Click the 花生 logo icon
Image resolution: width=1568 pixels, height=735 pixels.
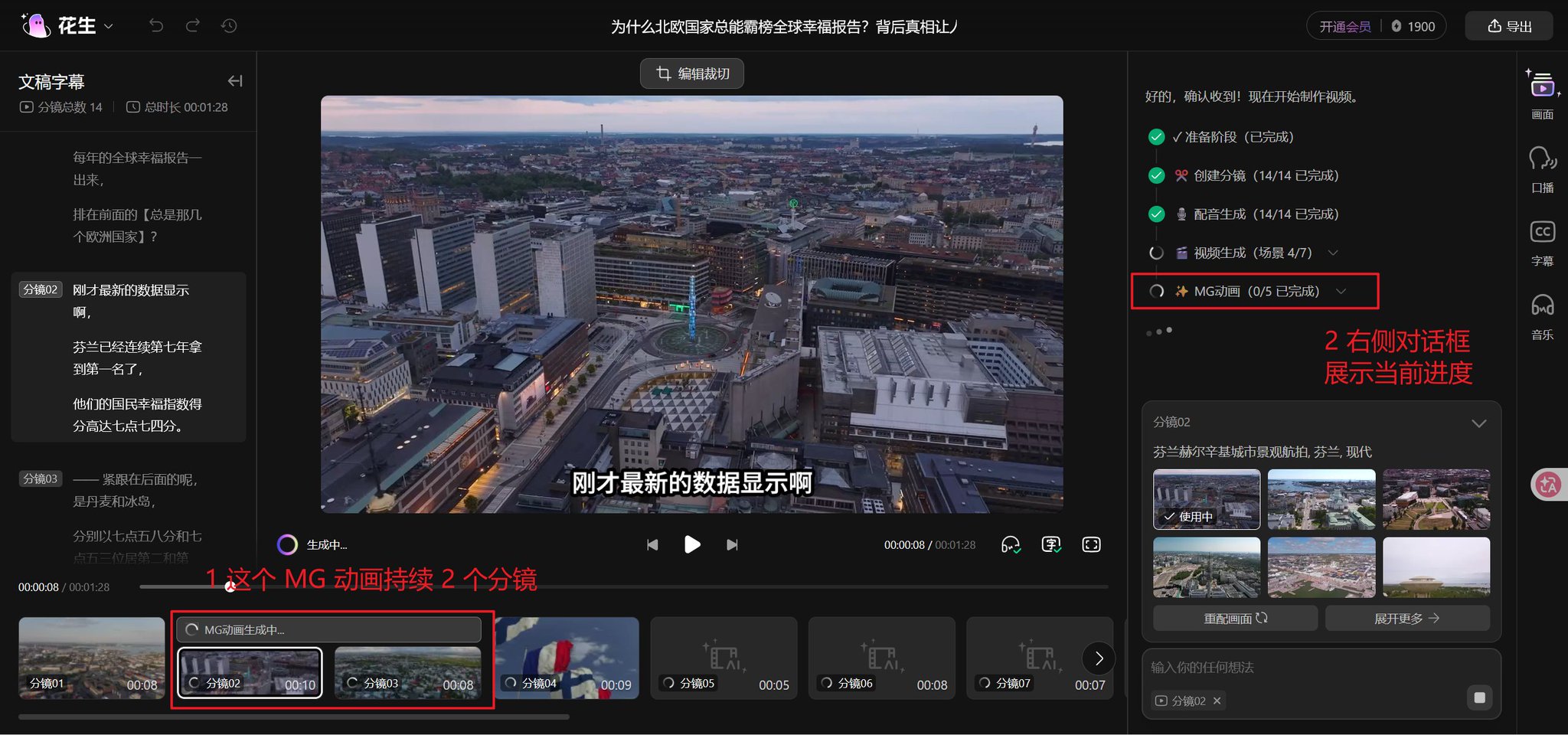[x=36, y=25]
